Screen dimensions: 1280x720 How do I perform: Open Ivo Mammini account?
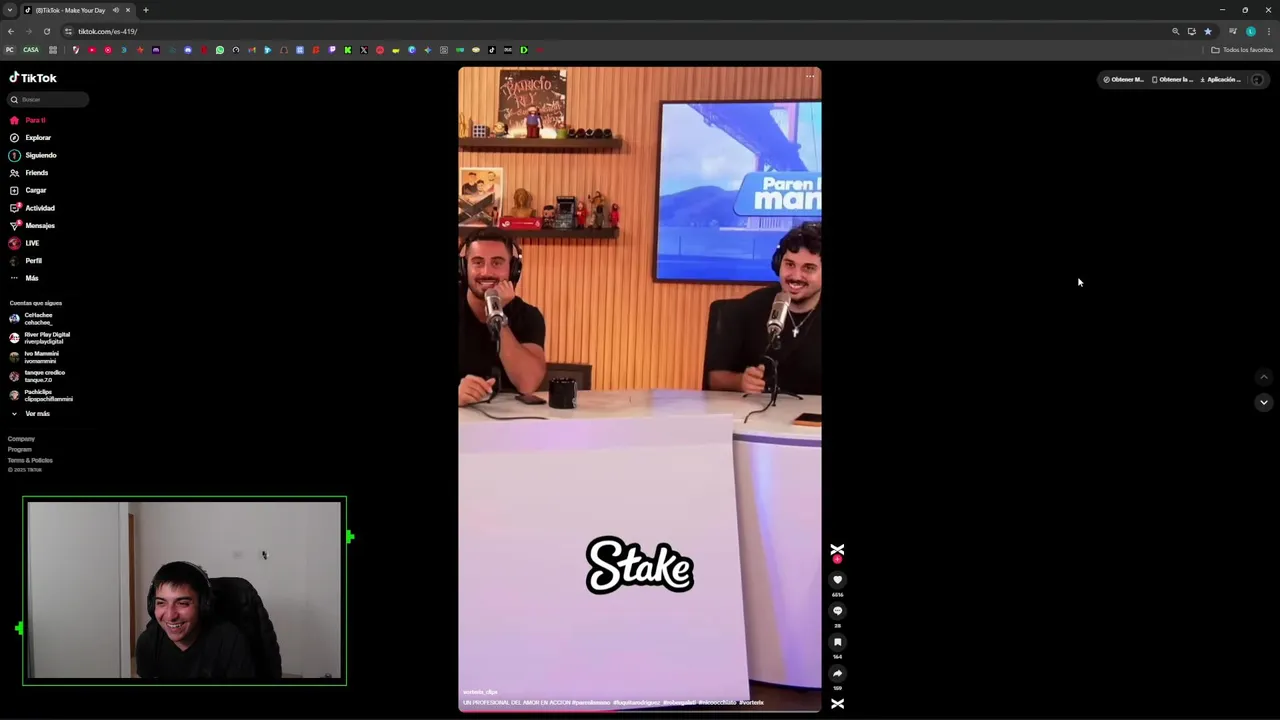tap(34, 357)
